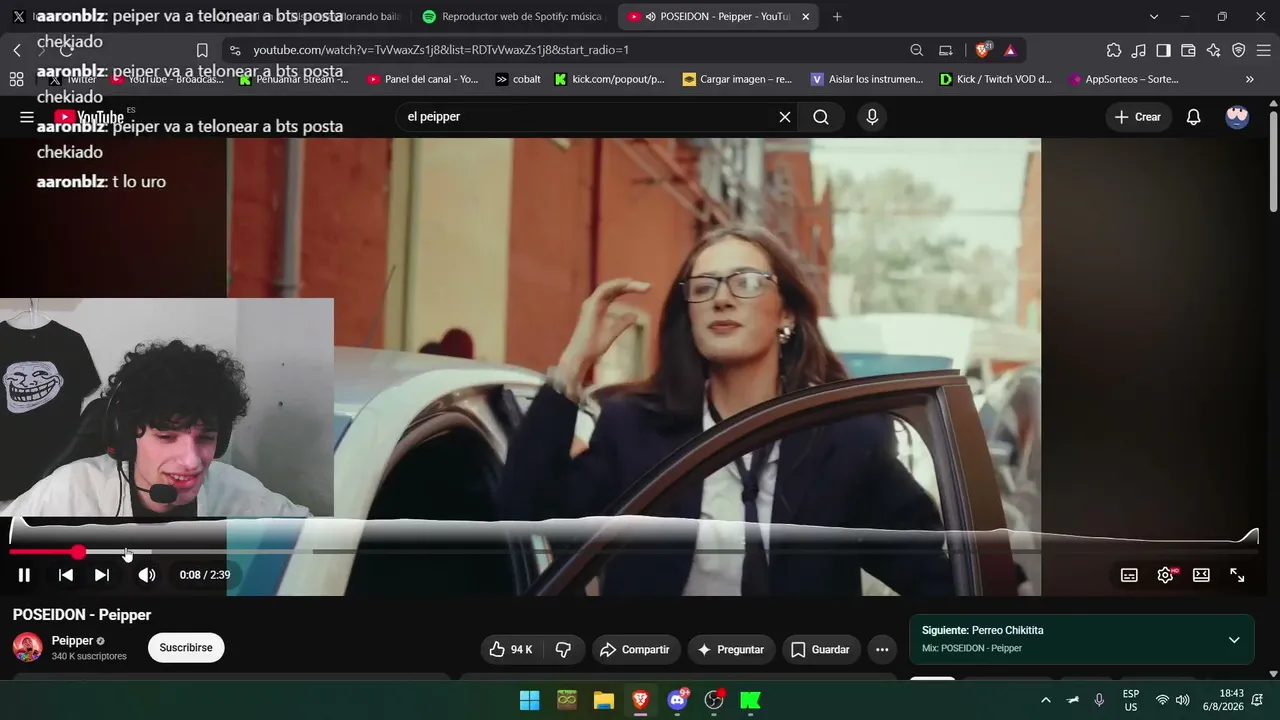
Task: Start voice search with the microphone
Action: 872,117
